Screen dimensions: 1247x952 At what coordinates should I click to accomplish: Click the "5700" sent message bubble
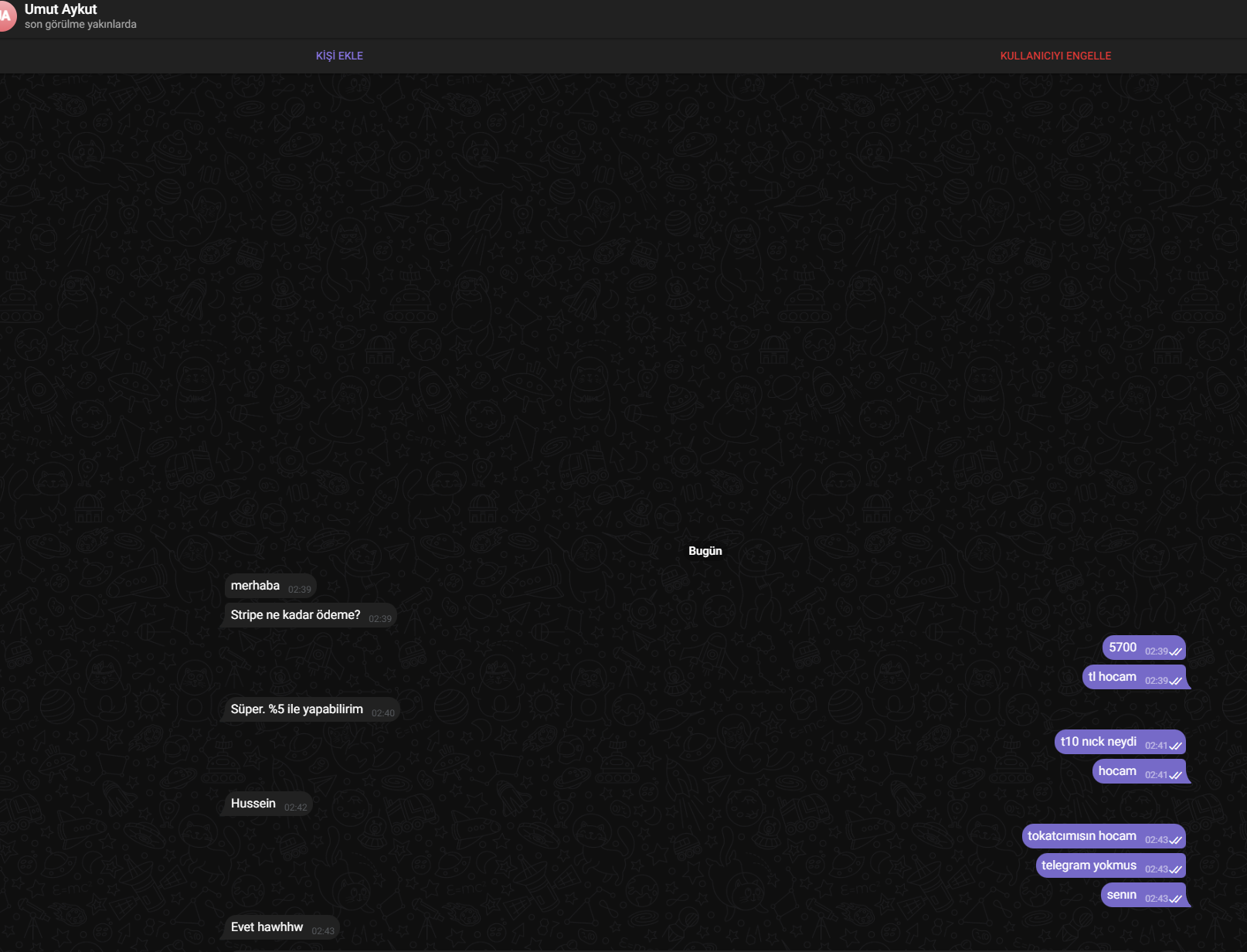(1143, 648)
